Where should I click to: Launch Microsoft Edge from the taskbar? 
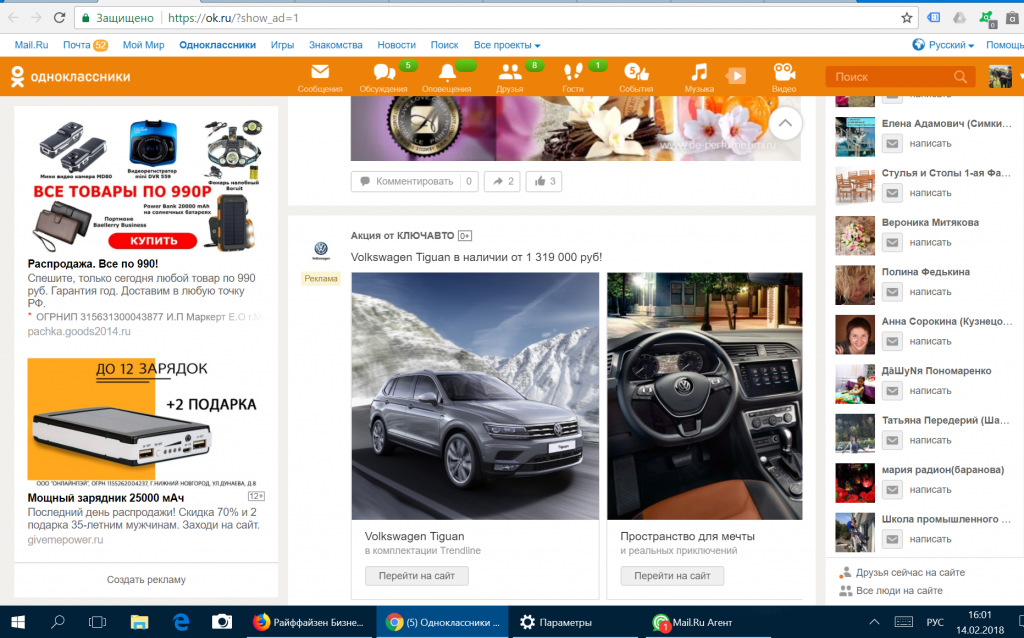181,622
